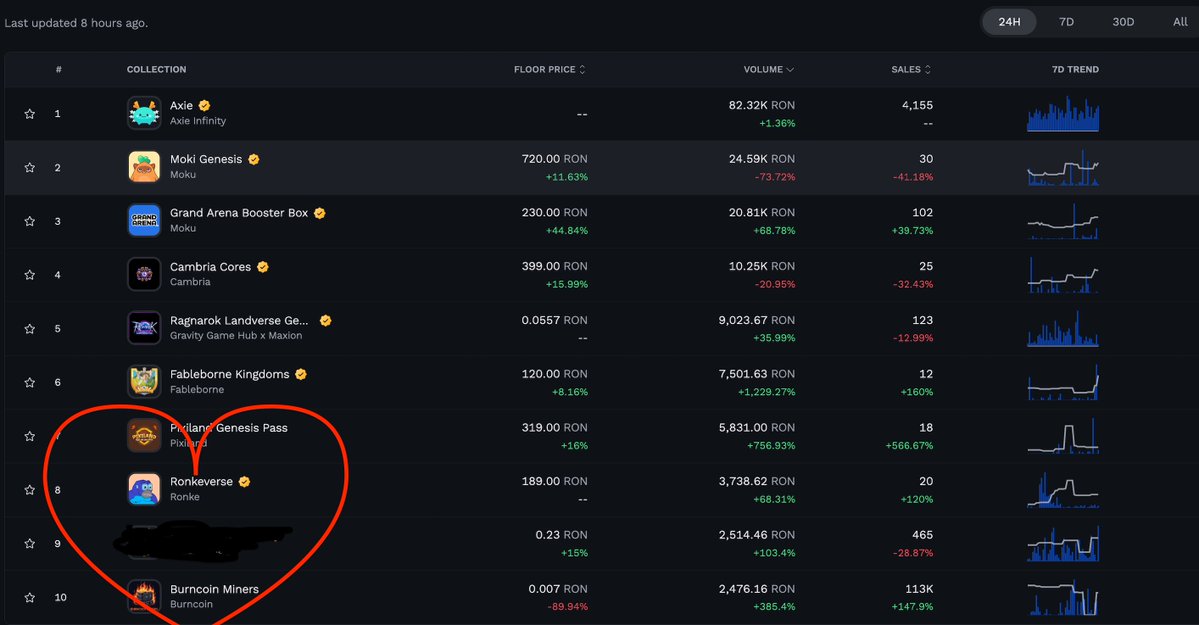Click the 82.32K RON volume value
Image resolution: width=1199 pixels, height=625 pixels.
pos(762,105)
